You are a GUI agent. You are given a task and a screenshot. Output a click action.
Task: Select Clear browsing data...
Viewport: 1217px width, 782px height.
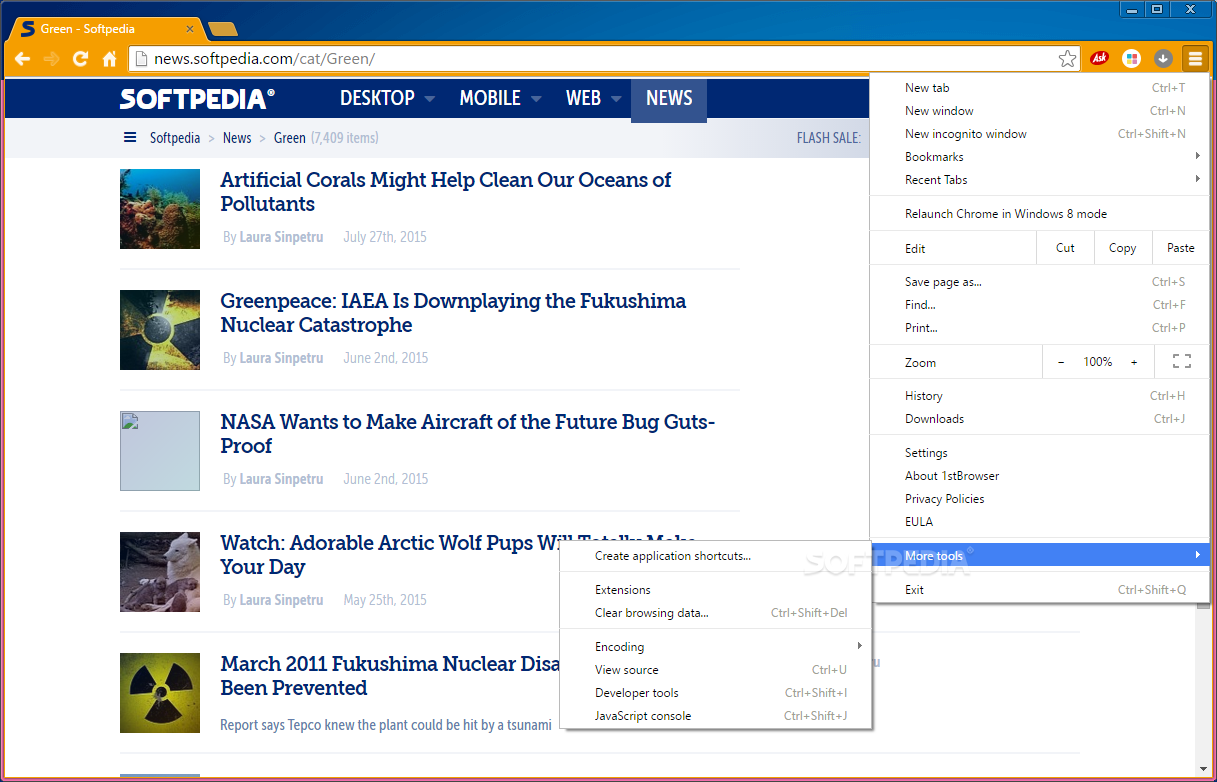click(716, 613)
